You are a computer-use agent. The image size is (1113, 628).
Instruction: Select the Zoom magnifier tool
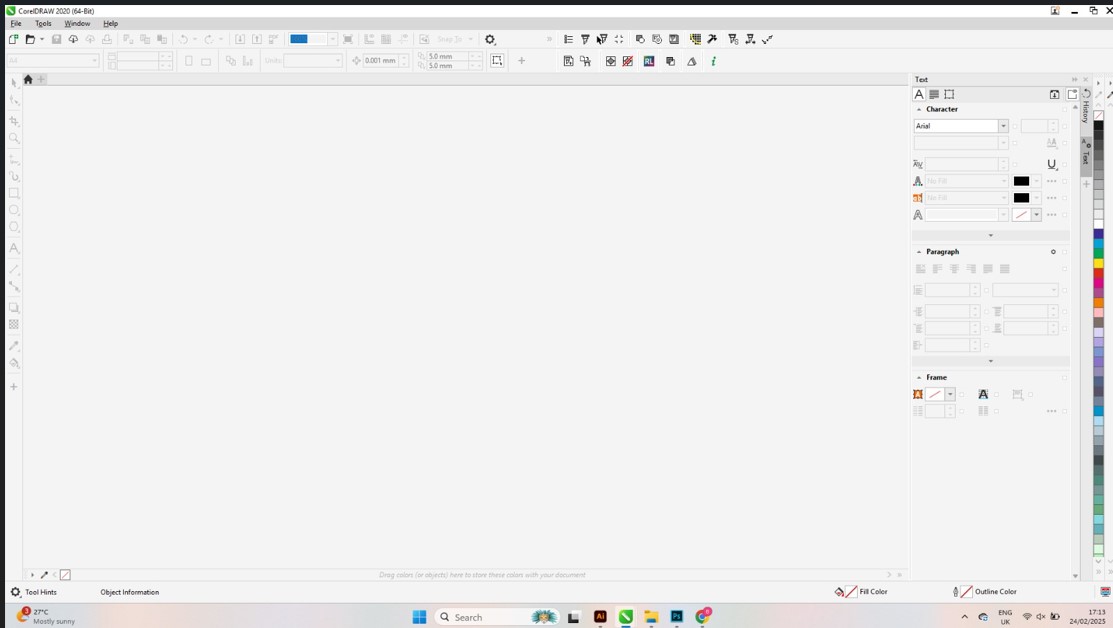[x=13, y=138]
